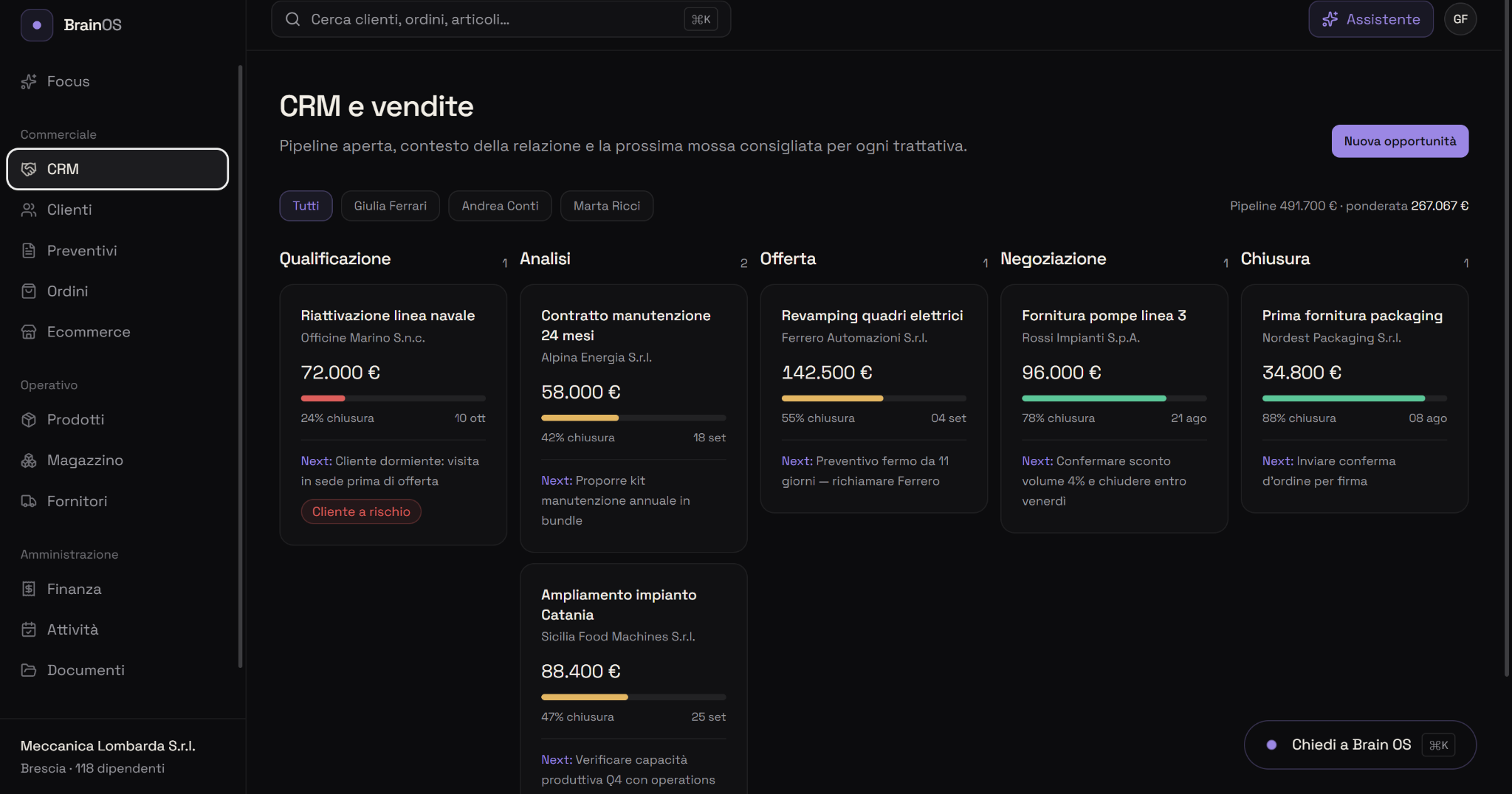Click the Magazzino boxes icon

pos(29,460)
